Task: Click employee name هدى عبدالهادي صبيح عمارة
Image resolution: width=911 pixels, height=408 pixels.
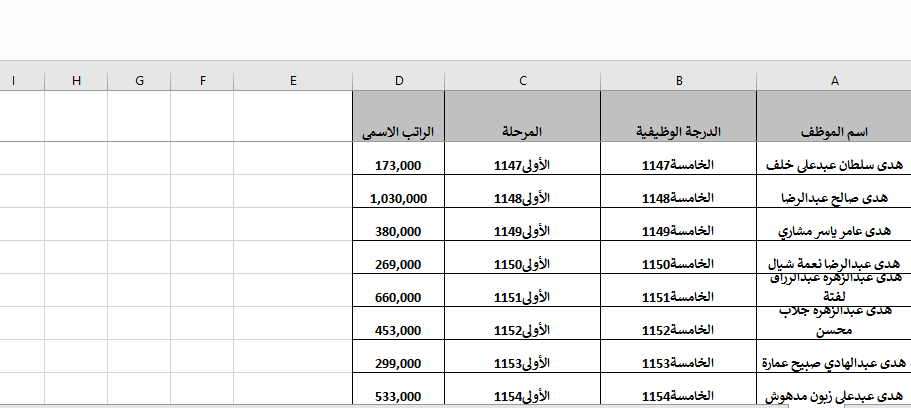Action: [833, 363]
